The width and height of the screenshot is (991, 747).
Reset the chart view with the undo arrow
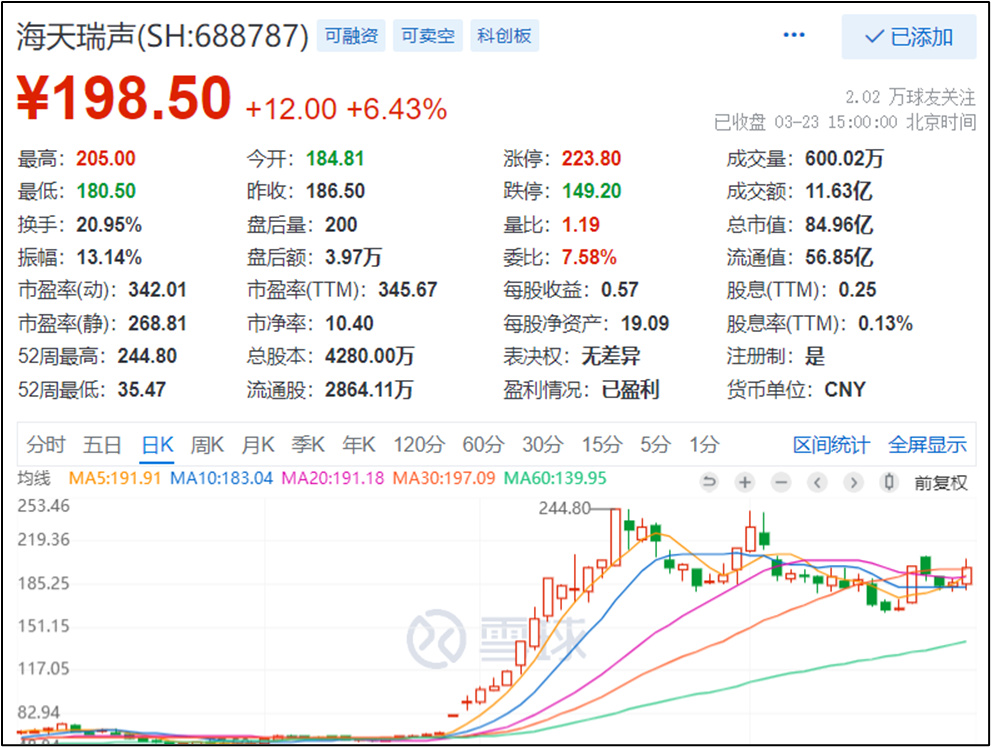pyautogui.click(x=709, y=482)
